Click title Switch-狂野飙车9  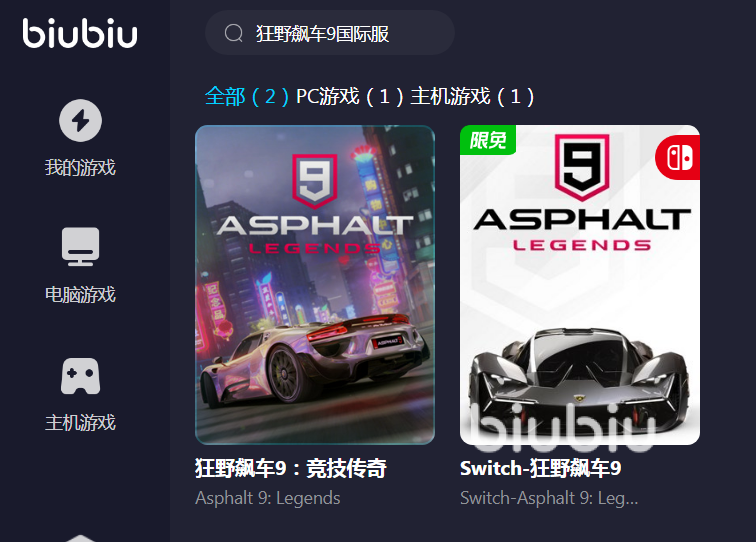pos(540,468)
